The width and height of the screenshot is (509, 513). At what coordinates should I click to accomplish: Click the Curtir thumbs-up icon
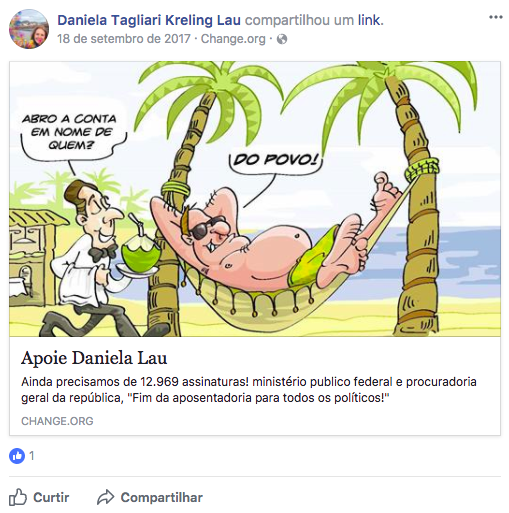tap(18, 498)
